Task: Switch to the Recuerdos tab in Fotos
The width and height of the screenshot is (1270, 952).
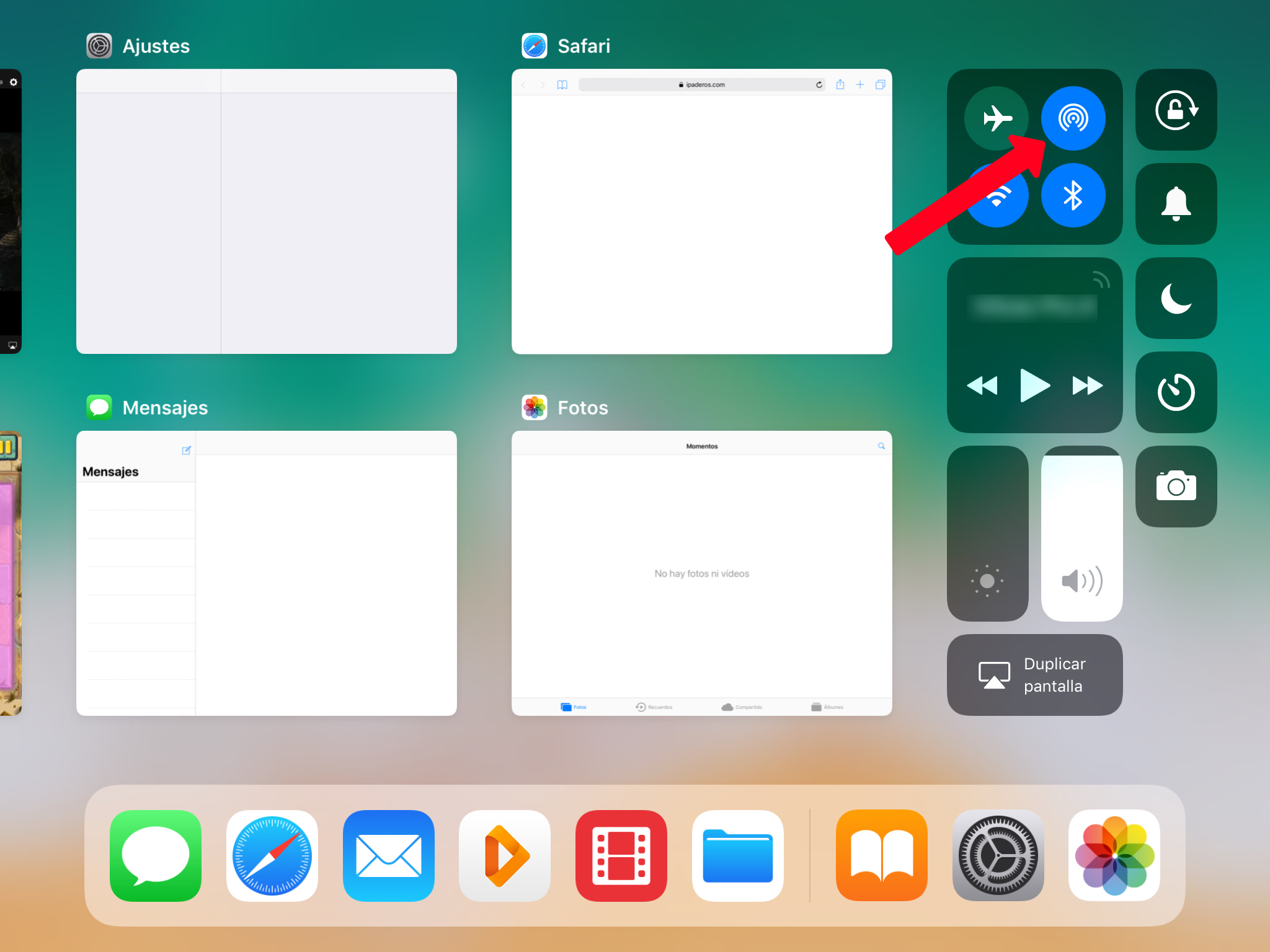Action: pos(652,707)
